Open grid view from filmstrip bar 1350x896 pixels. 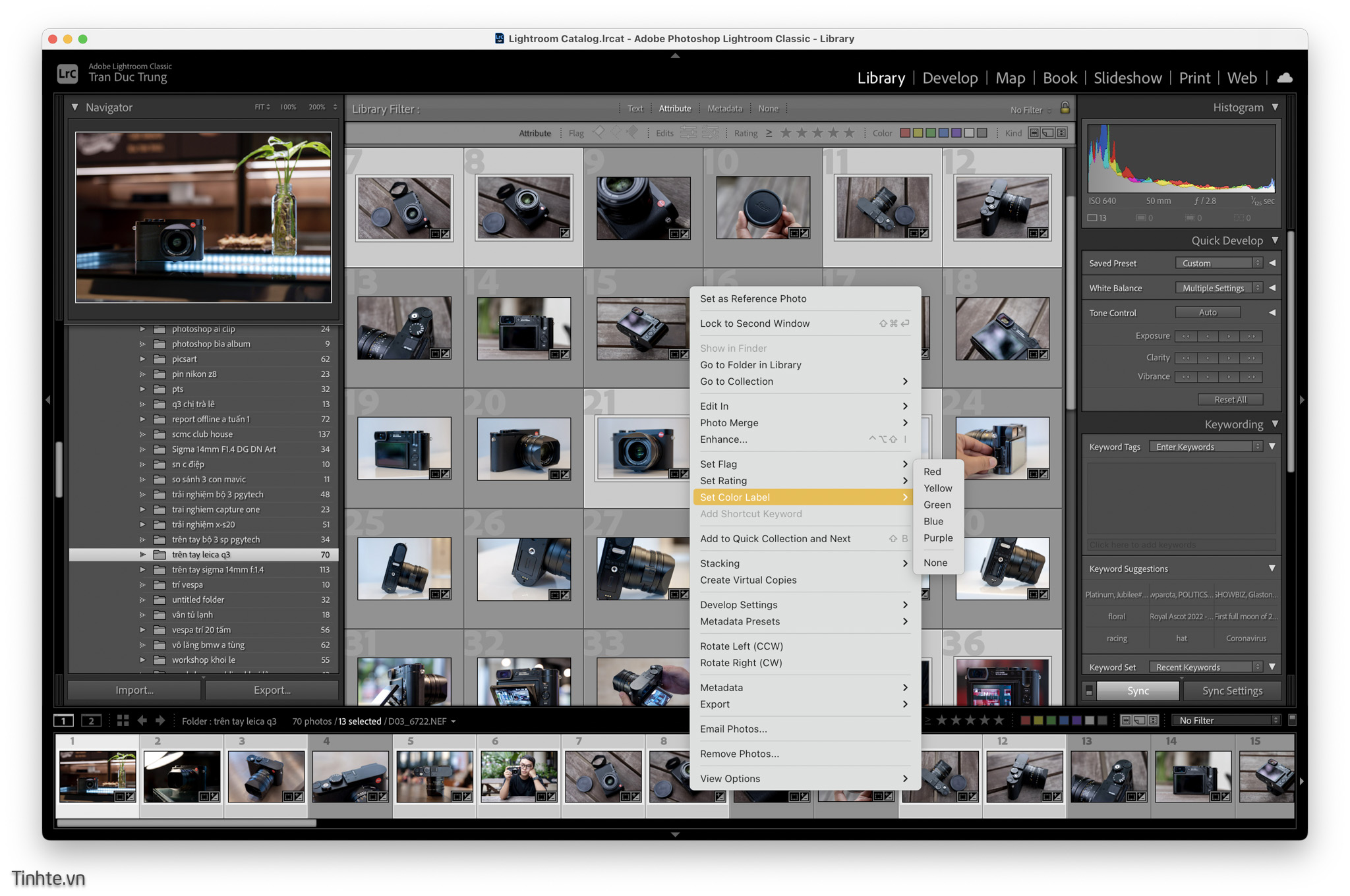123,721
